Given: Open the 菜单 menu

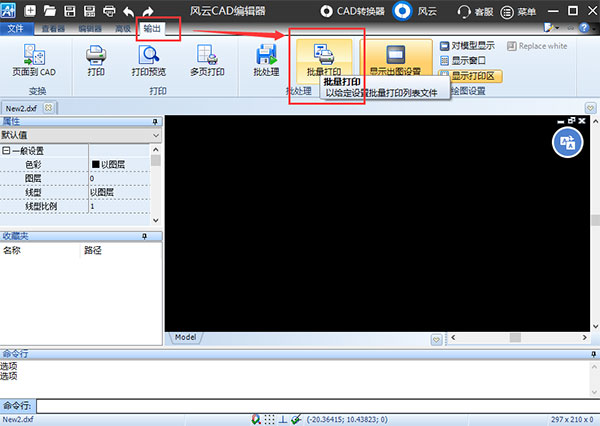Looking at the screenshot, I should click(518, 12).
